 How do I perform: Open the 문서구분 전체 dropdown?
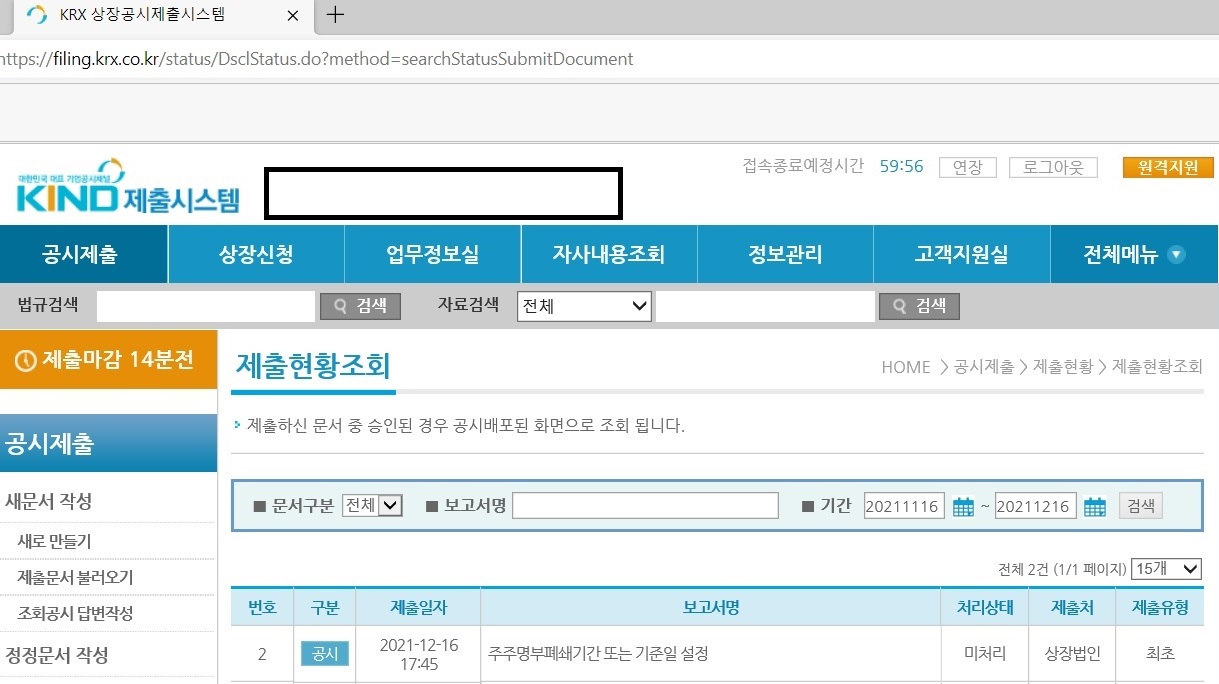371,505
